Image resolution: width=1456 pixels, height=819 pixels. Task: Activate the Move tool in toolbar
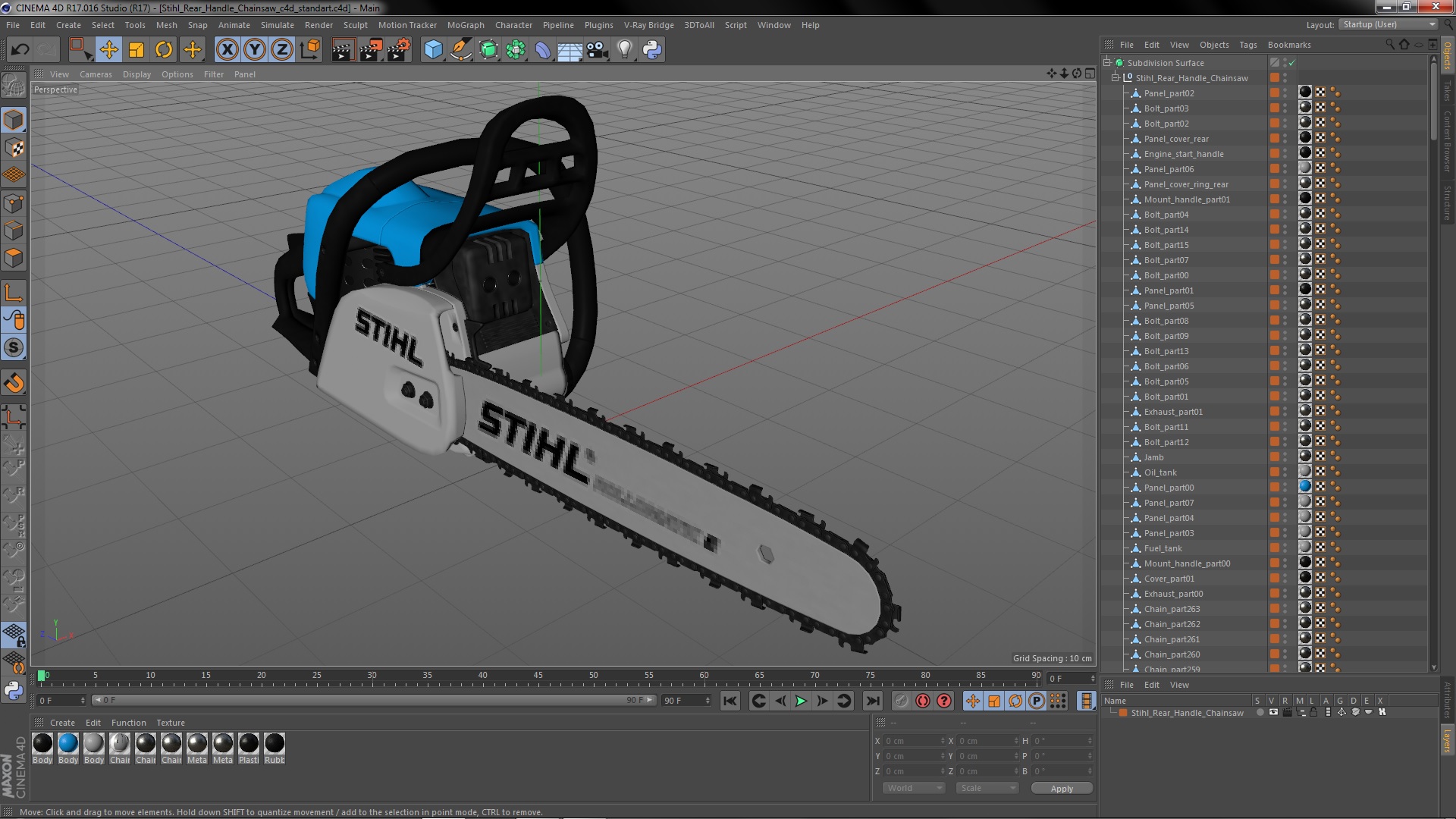[108, 50]
